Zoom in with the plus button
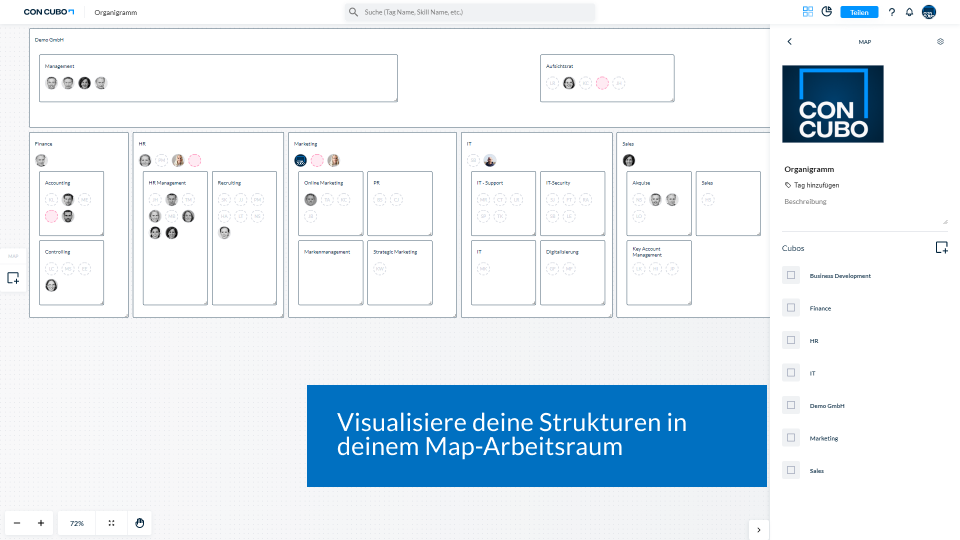This screenshot has width=960, height=540. (x=41, y=523)
